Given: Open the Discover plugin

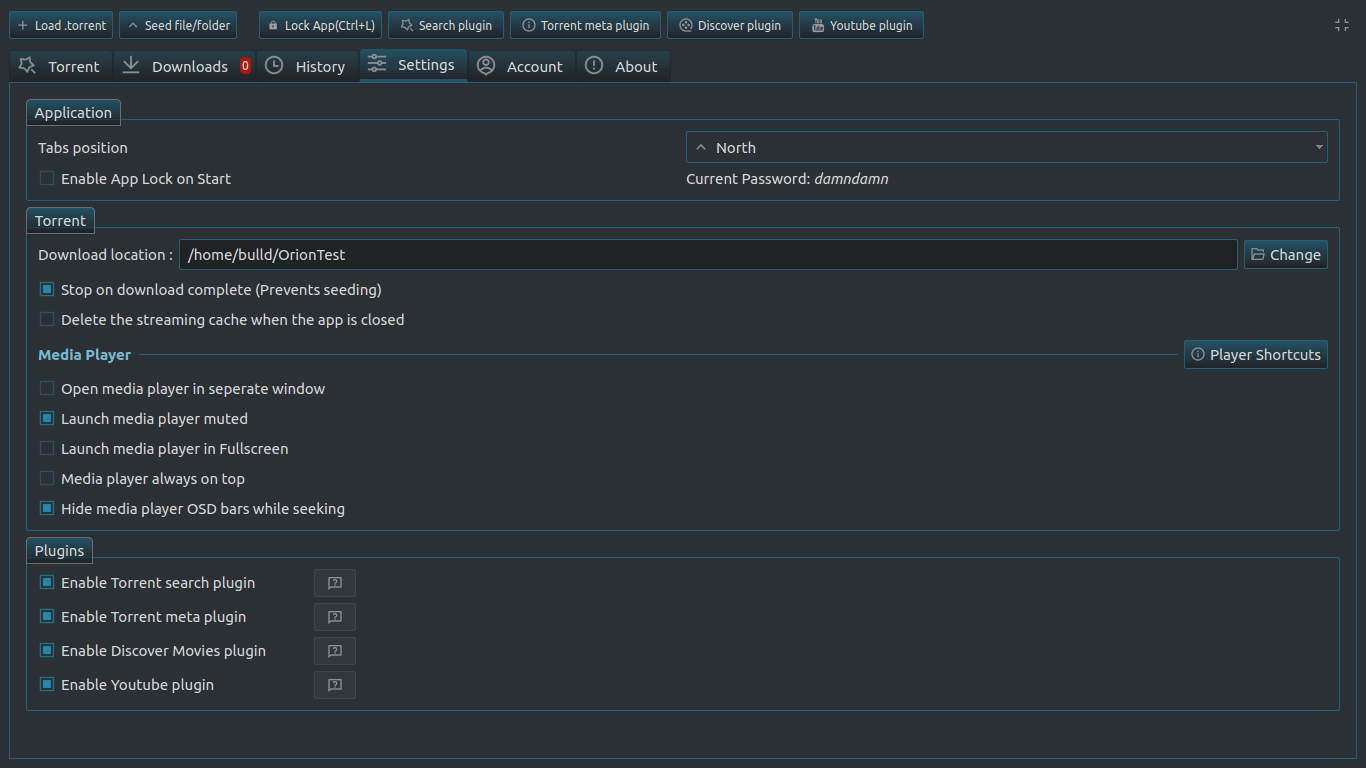Looking at the screenshot, I should 730,25.
